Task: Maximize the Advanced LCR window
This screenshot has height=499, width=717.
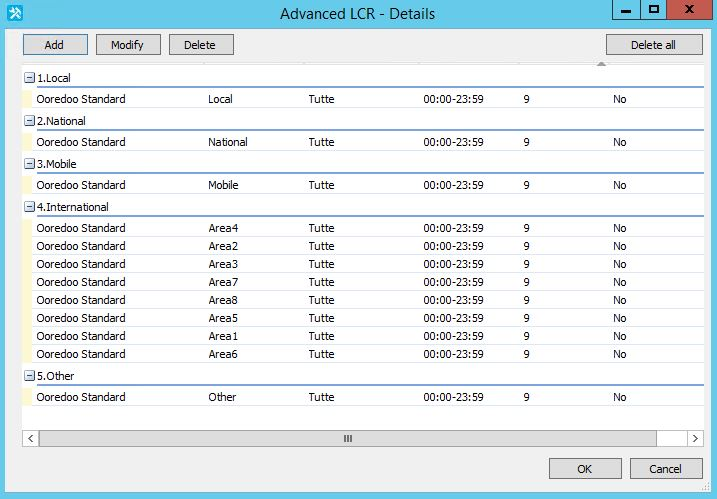Action: pos(654,10)
